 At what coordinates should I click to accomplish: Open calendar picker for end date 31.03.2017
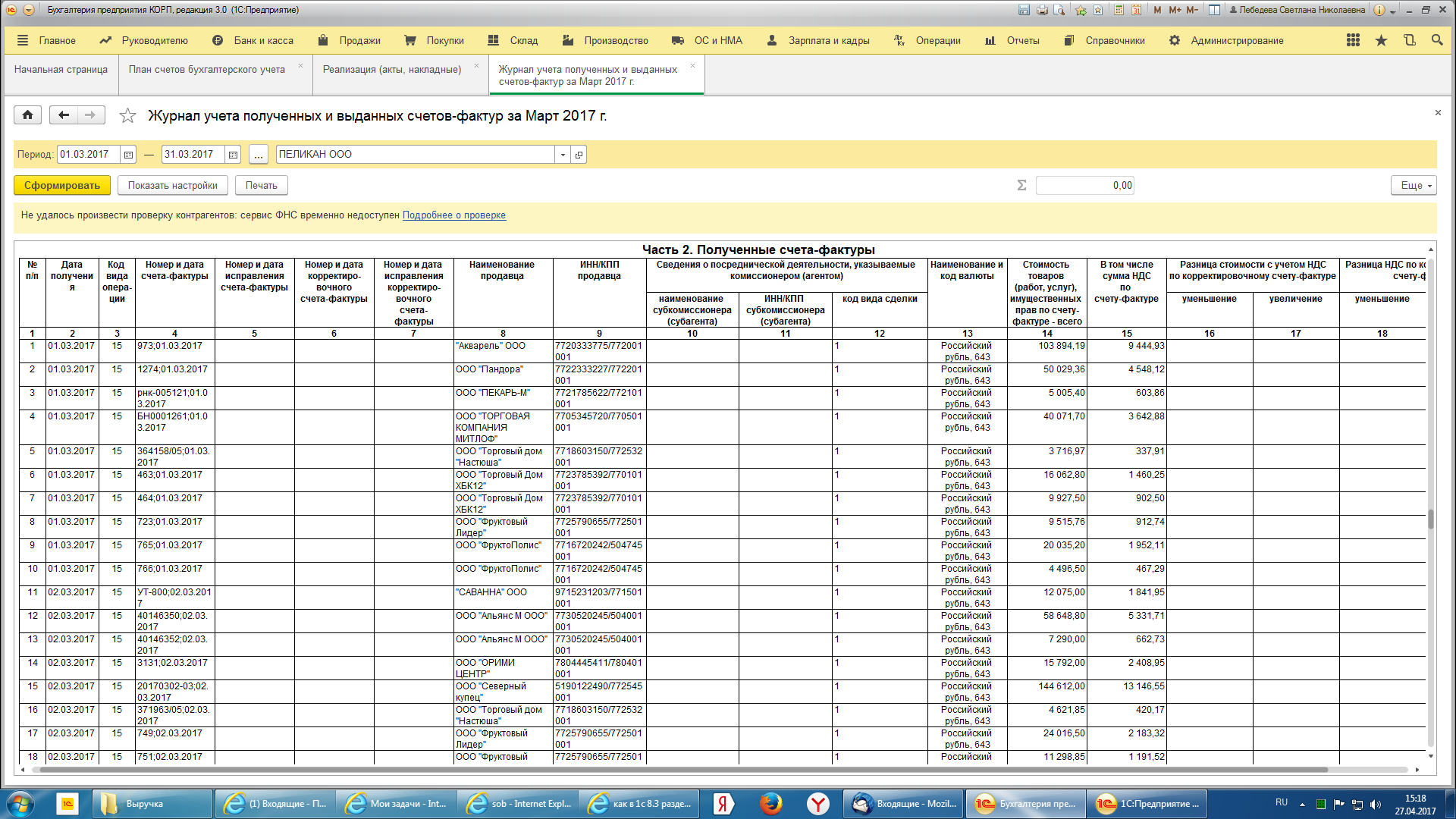pyautogui.click(x=233, y=155)
